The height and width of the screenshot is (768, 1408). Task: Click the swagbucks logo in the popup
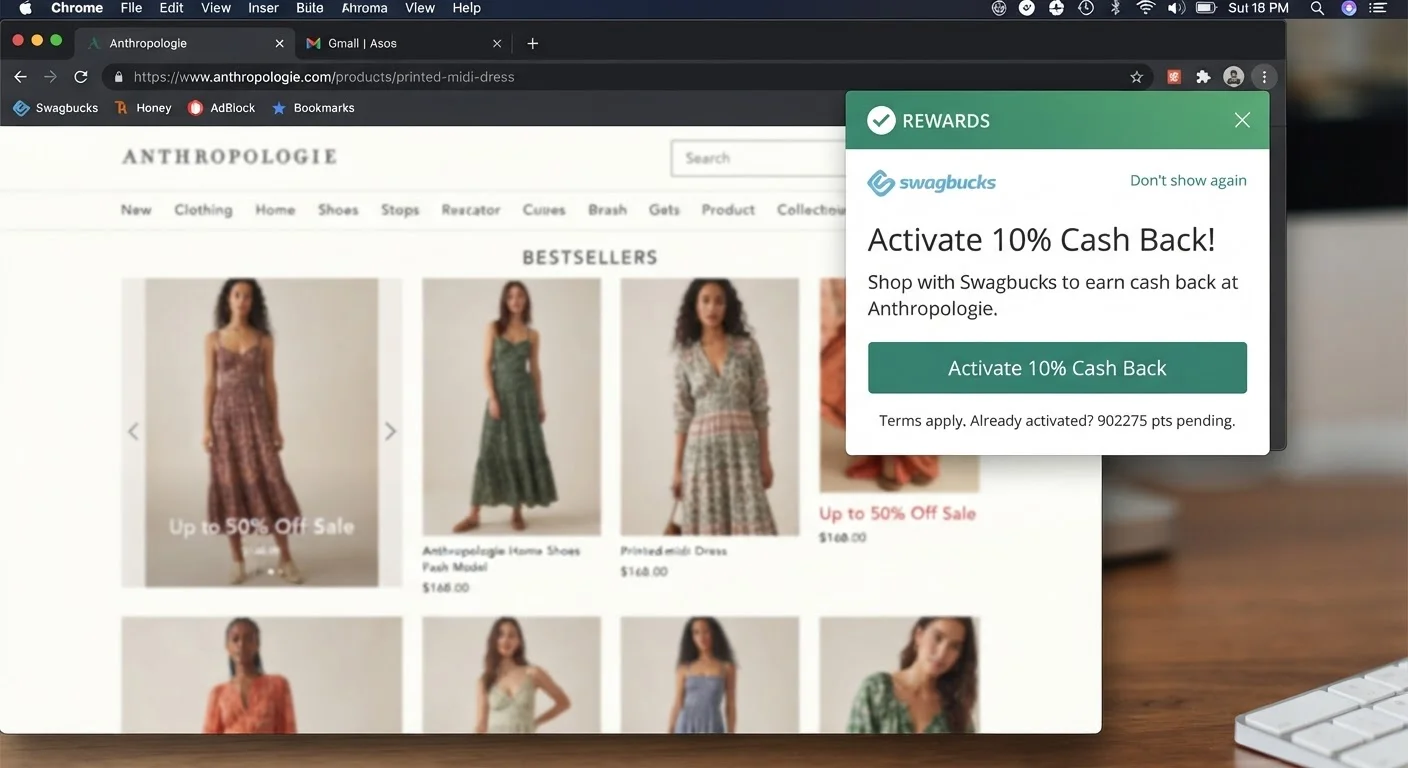932,183
